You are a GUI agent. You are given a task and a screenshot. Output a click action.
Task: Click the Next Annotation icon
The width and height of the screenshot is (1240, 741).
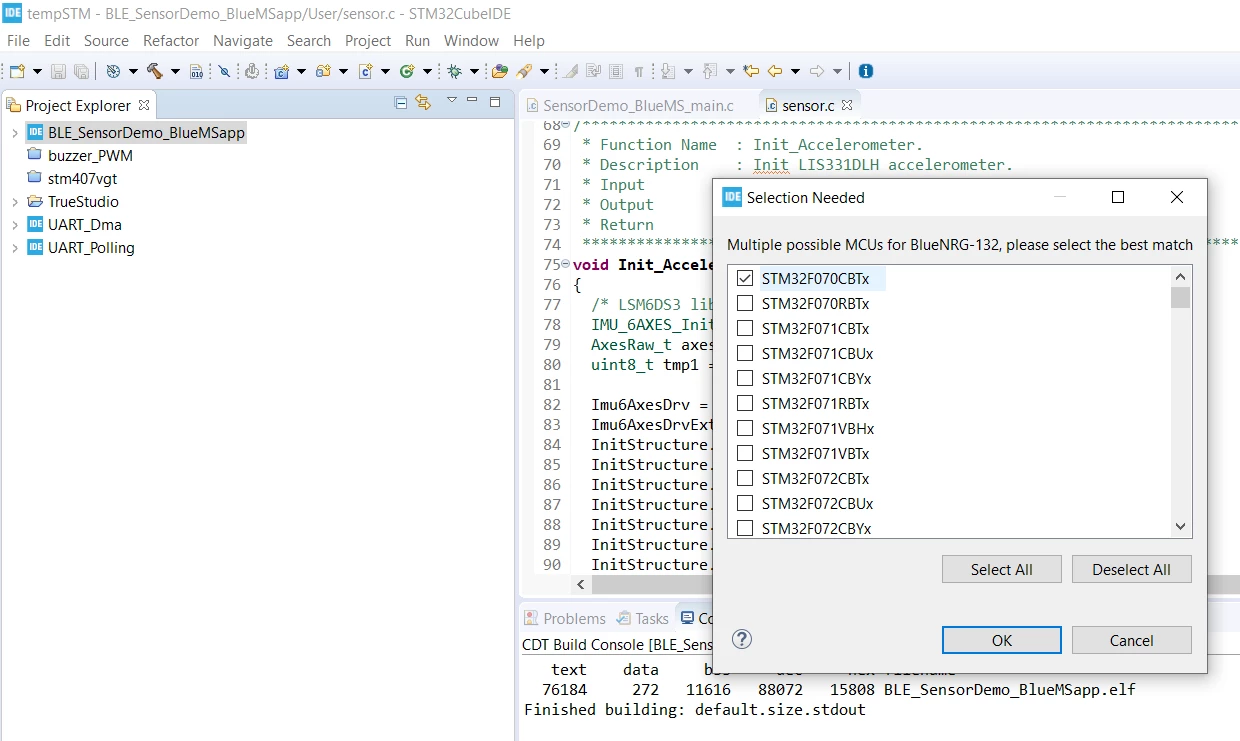click(666, 71)
